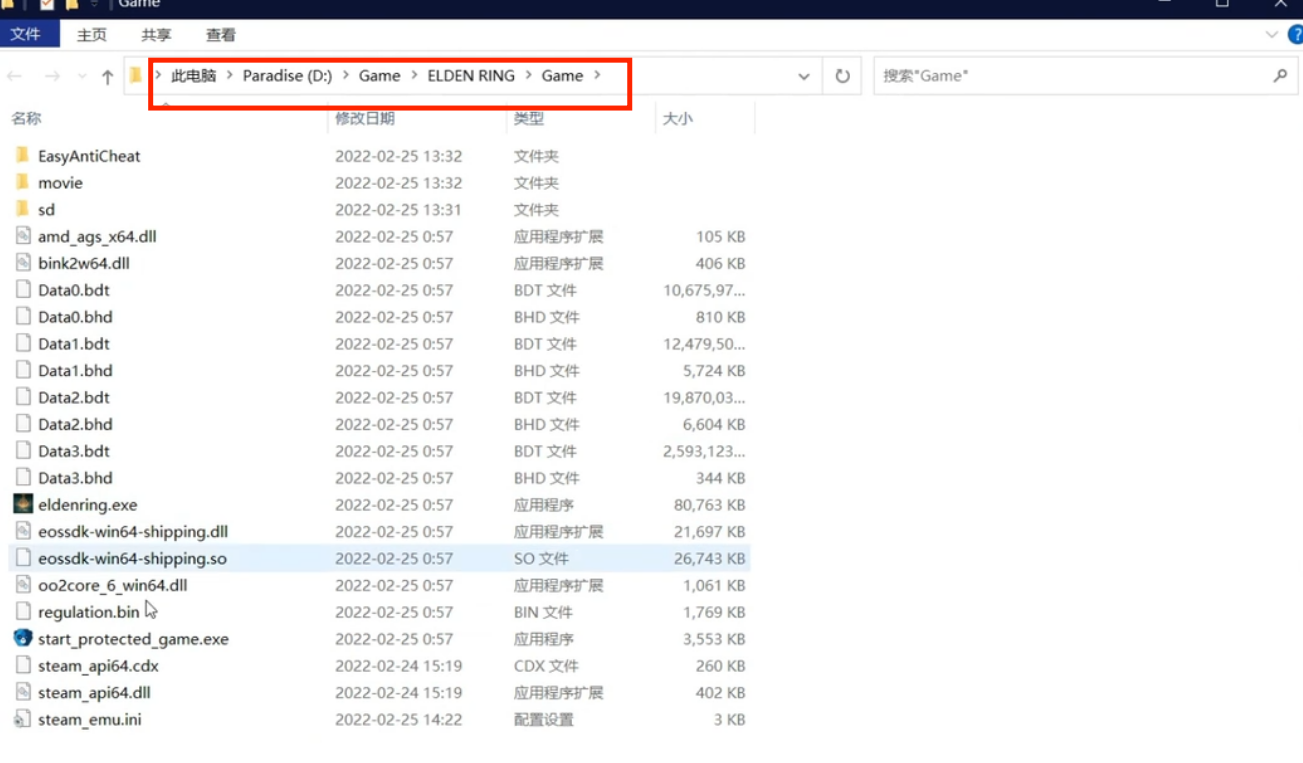Expand the address bar history dropdown

[x=803, y=76]
